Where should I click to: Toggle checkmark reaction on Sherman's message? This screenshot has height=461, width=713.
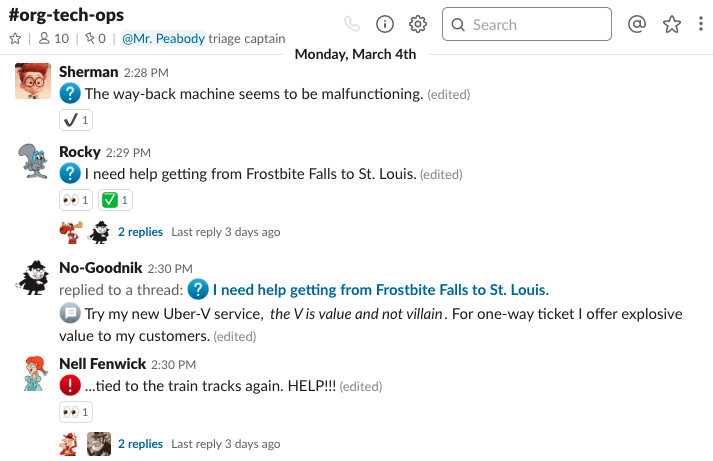pos(76,120)
